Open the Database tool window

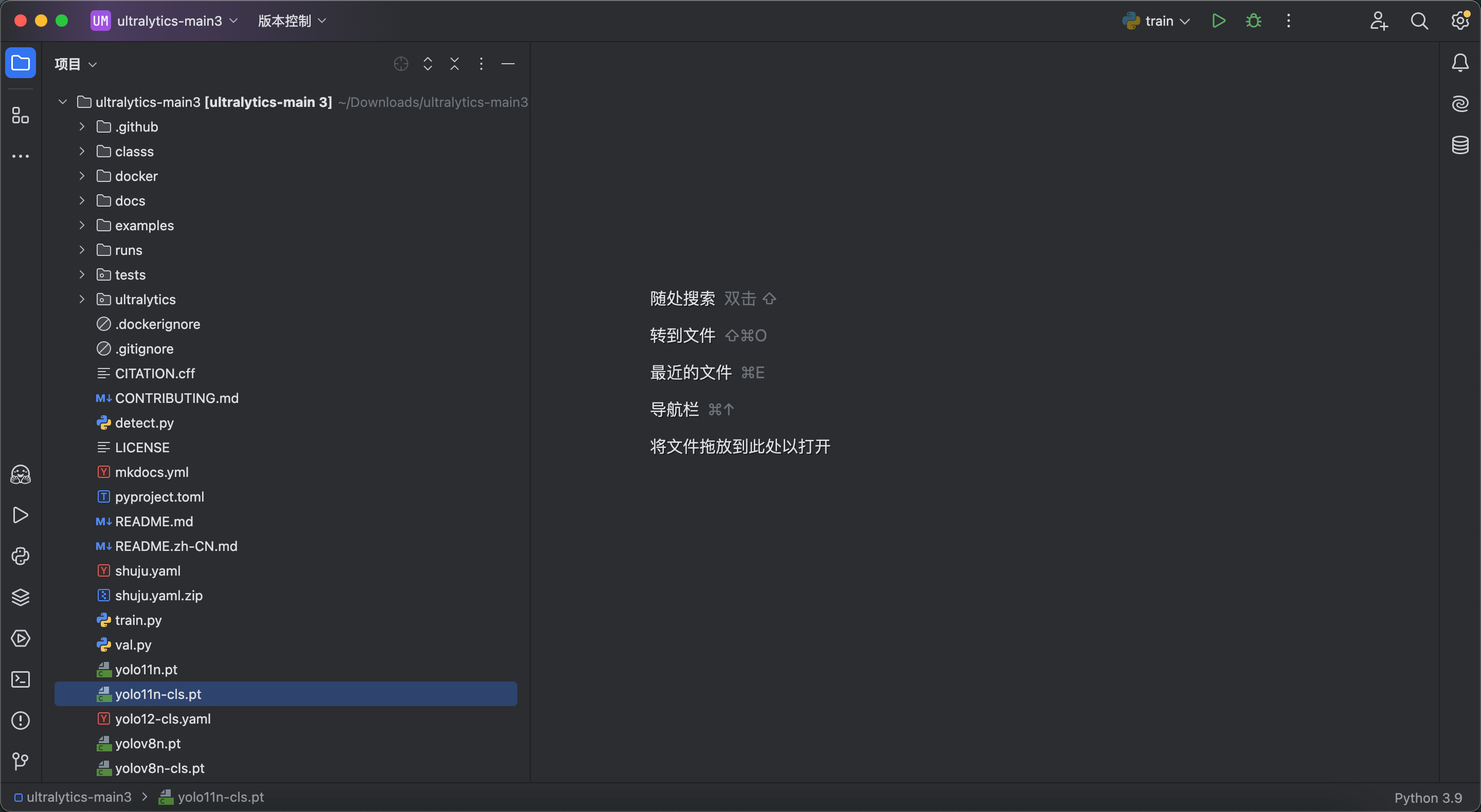(1460, 145)
